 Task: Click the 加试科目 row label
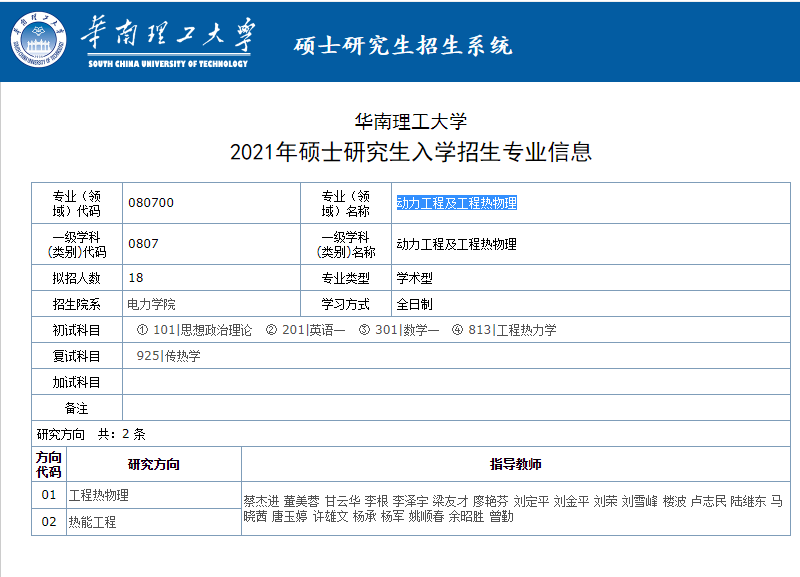tap(77, 382)
